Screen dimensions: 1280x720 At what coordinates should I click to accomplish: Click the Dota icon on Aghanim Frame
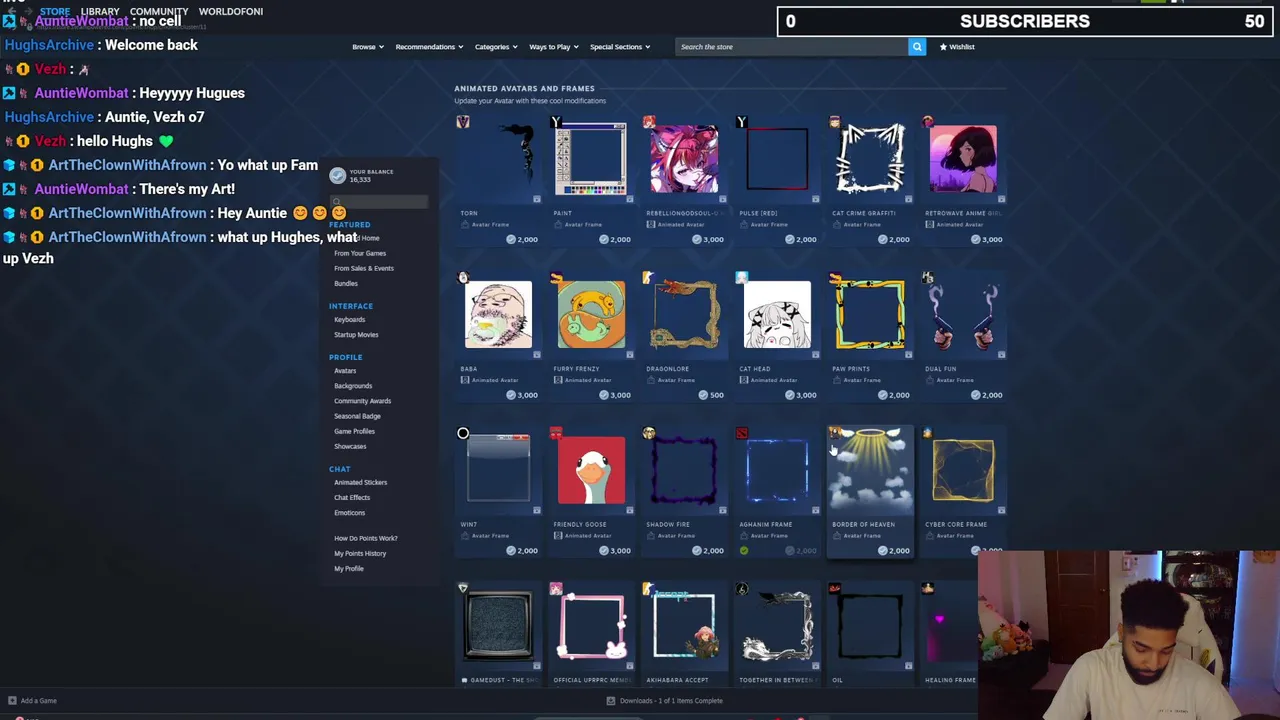click(x=742, y=433)
